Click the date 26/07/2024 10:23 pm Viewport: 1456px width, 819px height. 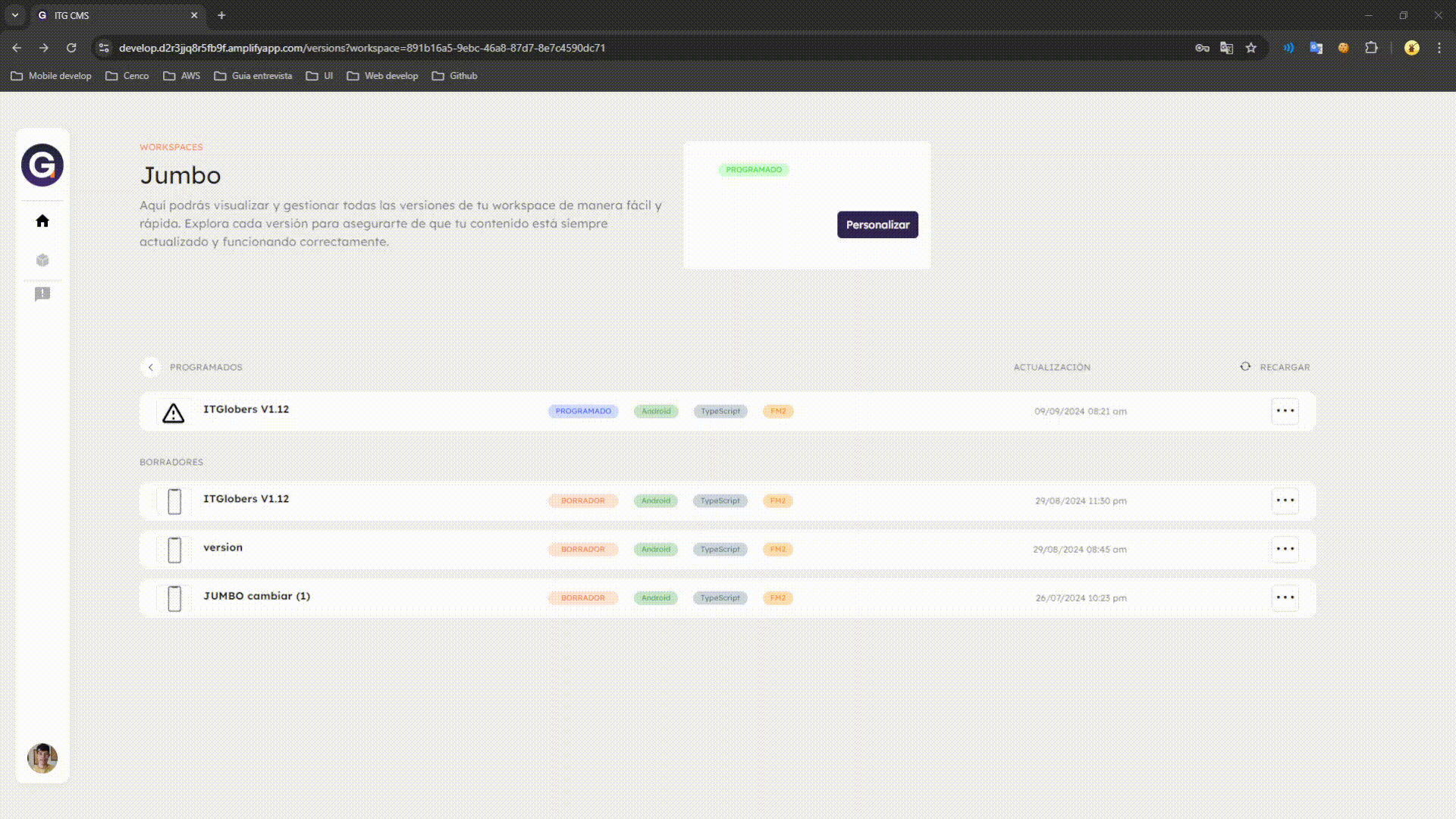(x=1081, y=598)
